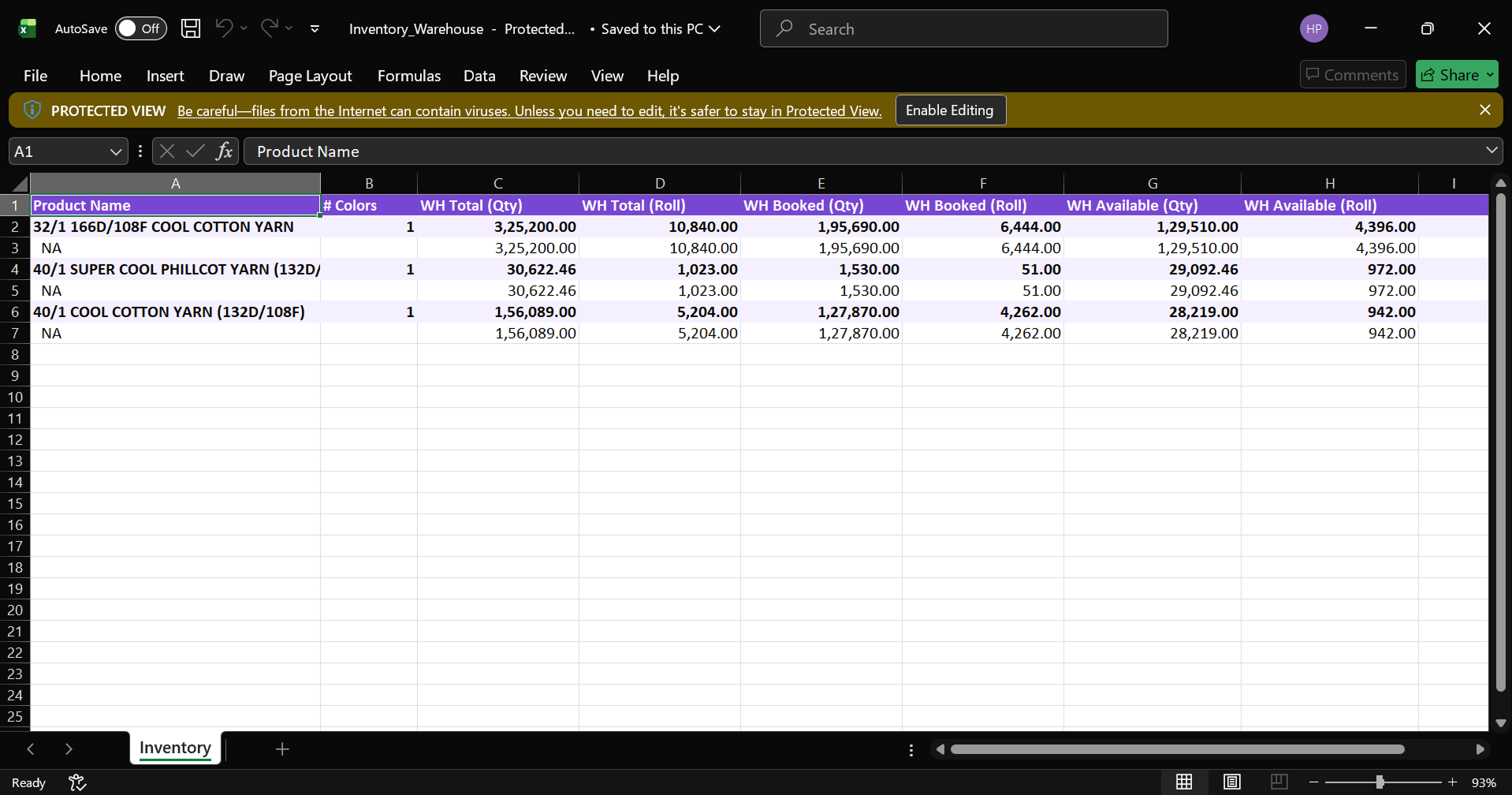The height and width of the screenshot is (795, 1512).
Task: Expand the Name Box dropdown
Action: click(x=115, y=151)
